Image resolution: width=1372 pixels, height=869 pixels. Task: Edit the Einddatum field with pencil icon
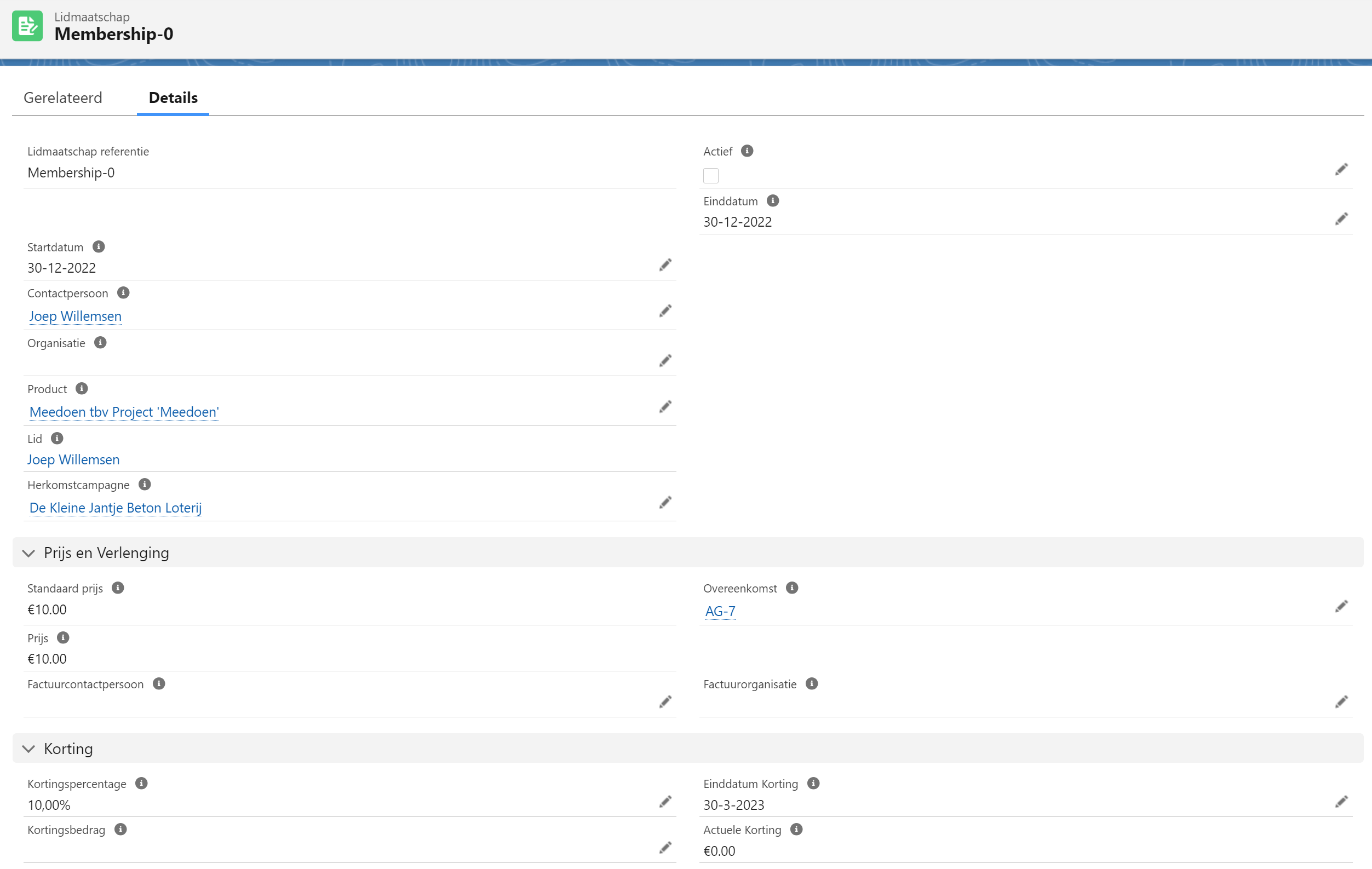point(1341,218)
